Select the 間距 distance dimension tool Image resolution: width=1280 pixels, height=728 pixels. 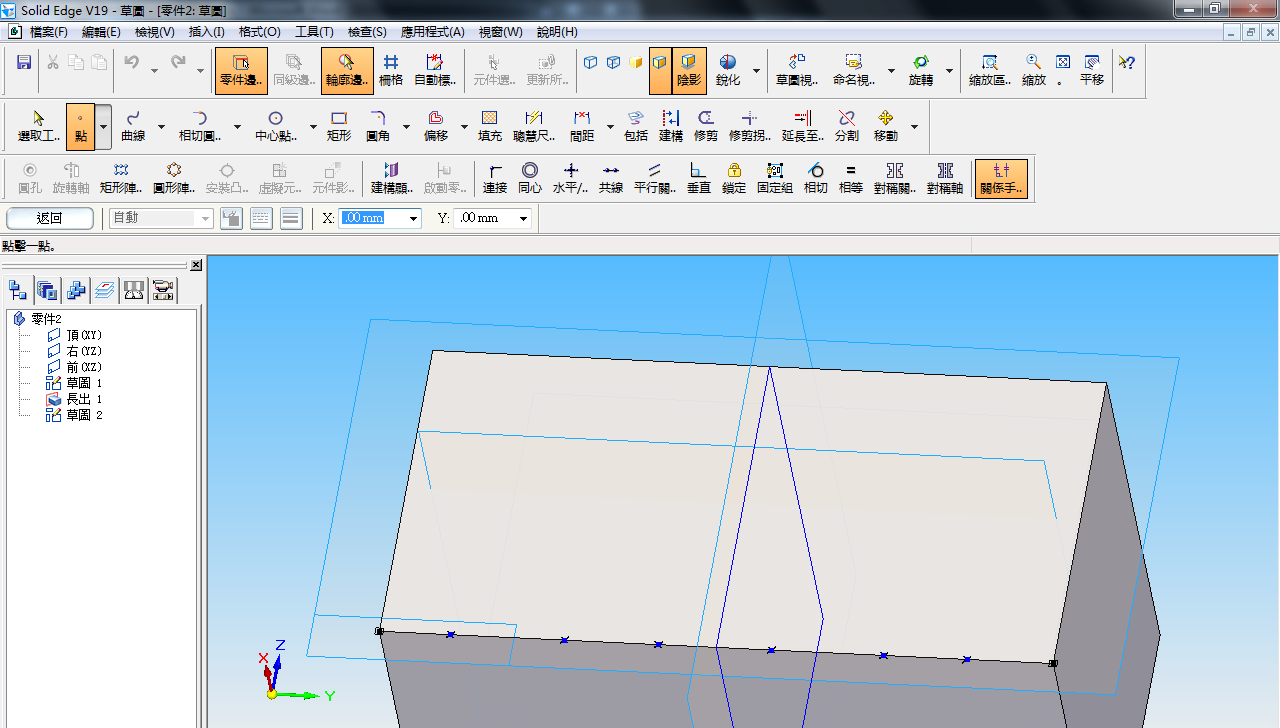(x=582, y=126)
